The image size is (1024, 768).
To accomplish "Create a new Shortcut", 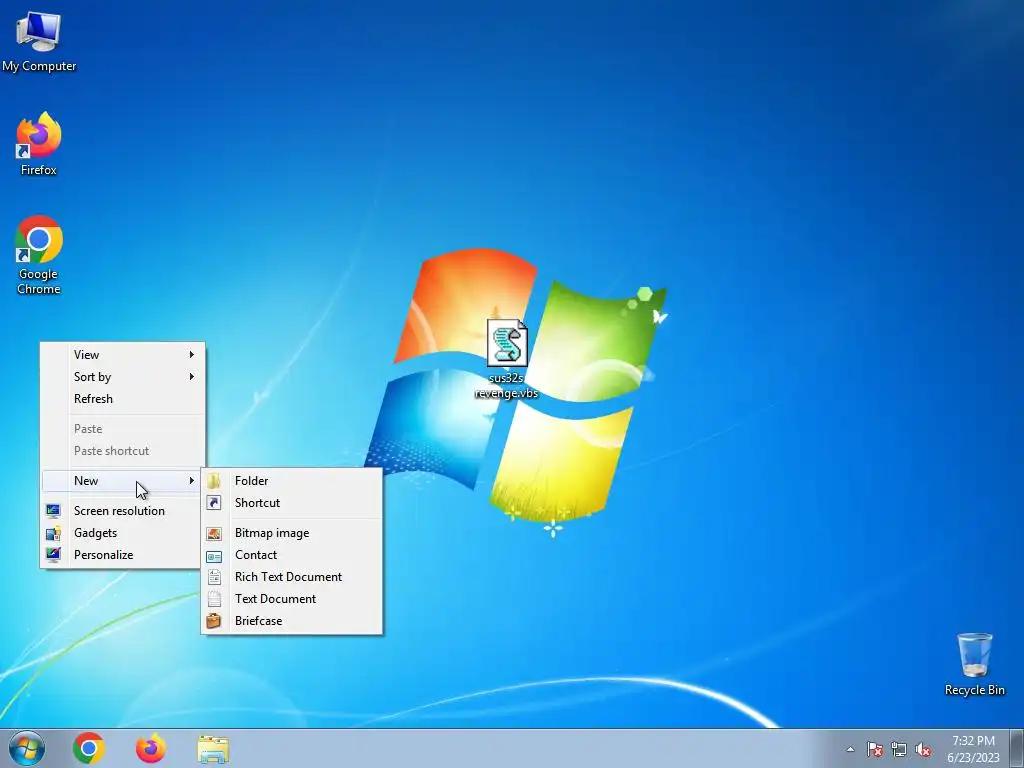I will coord(292,503).
